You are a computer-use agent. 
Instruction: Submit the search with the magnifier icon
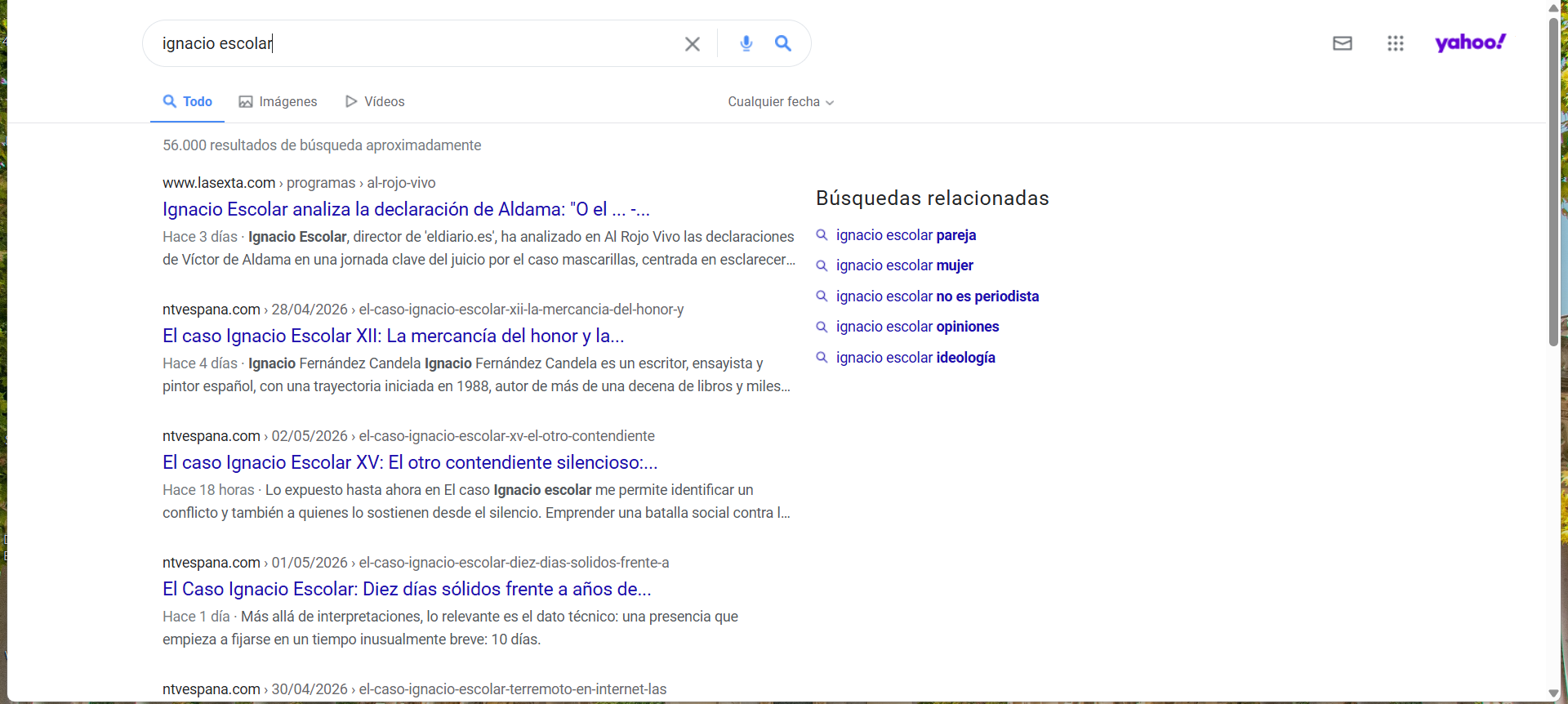click(x=783, y=43)
